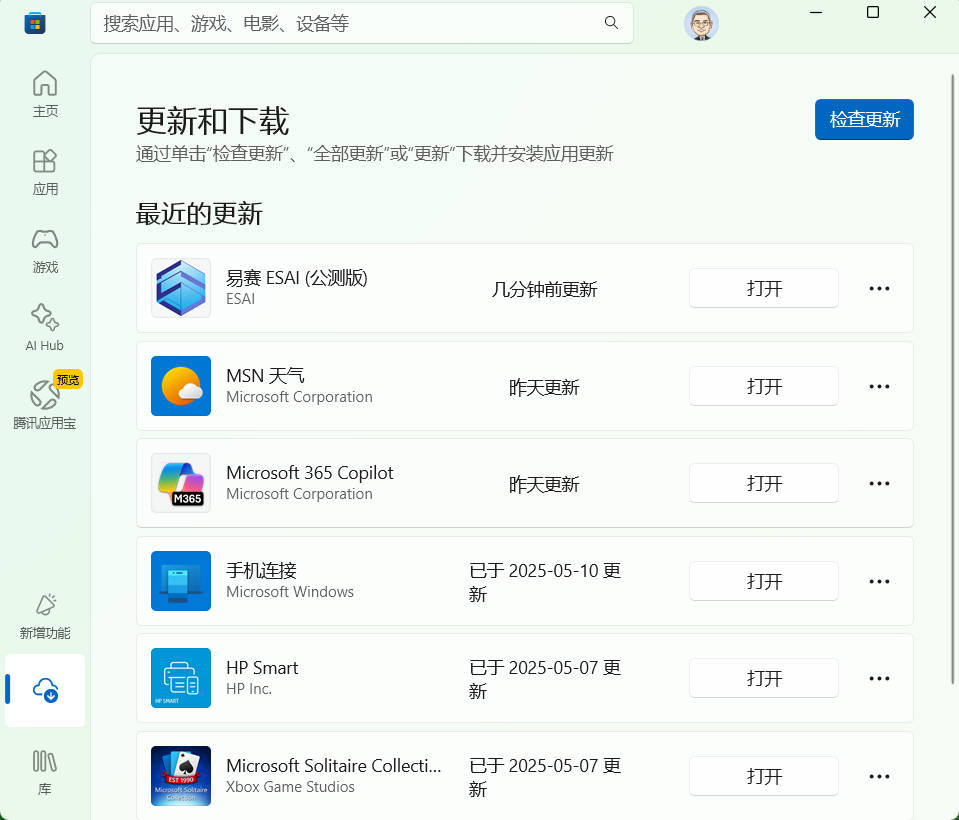Viewport: 959px width, 820px height.
Task: Focus the 搜索应用、游戏、电影、设备等 search box
Action: tap(361, 23)
